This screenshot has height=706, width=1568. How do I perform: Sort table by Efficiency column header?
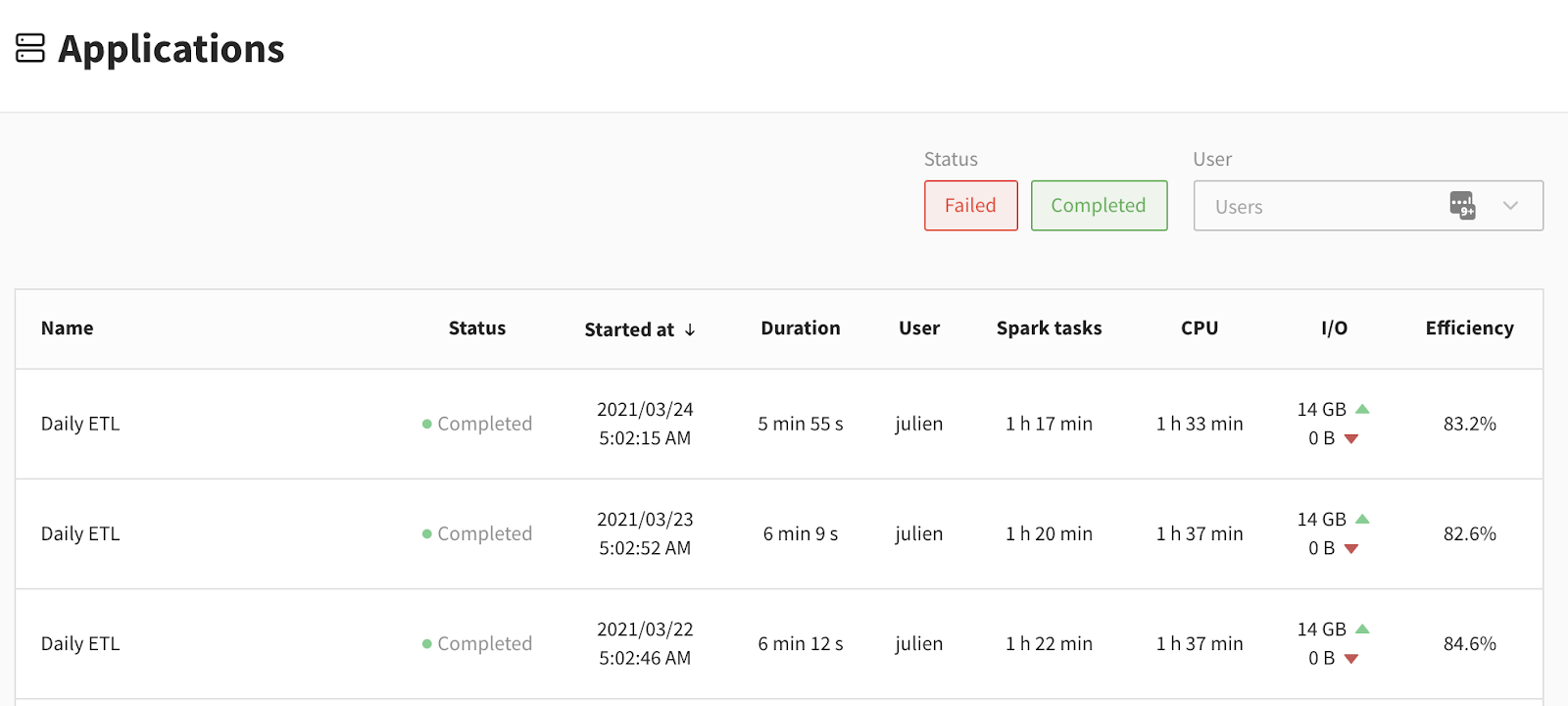[1469, 328]
